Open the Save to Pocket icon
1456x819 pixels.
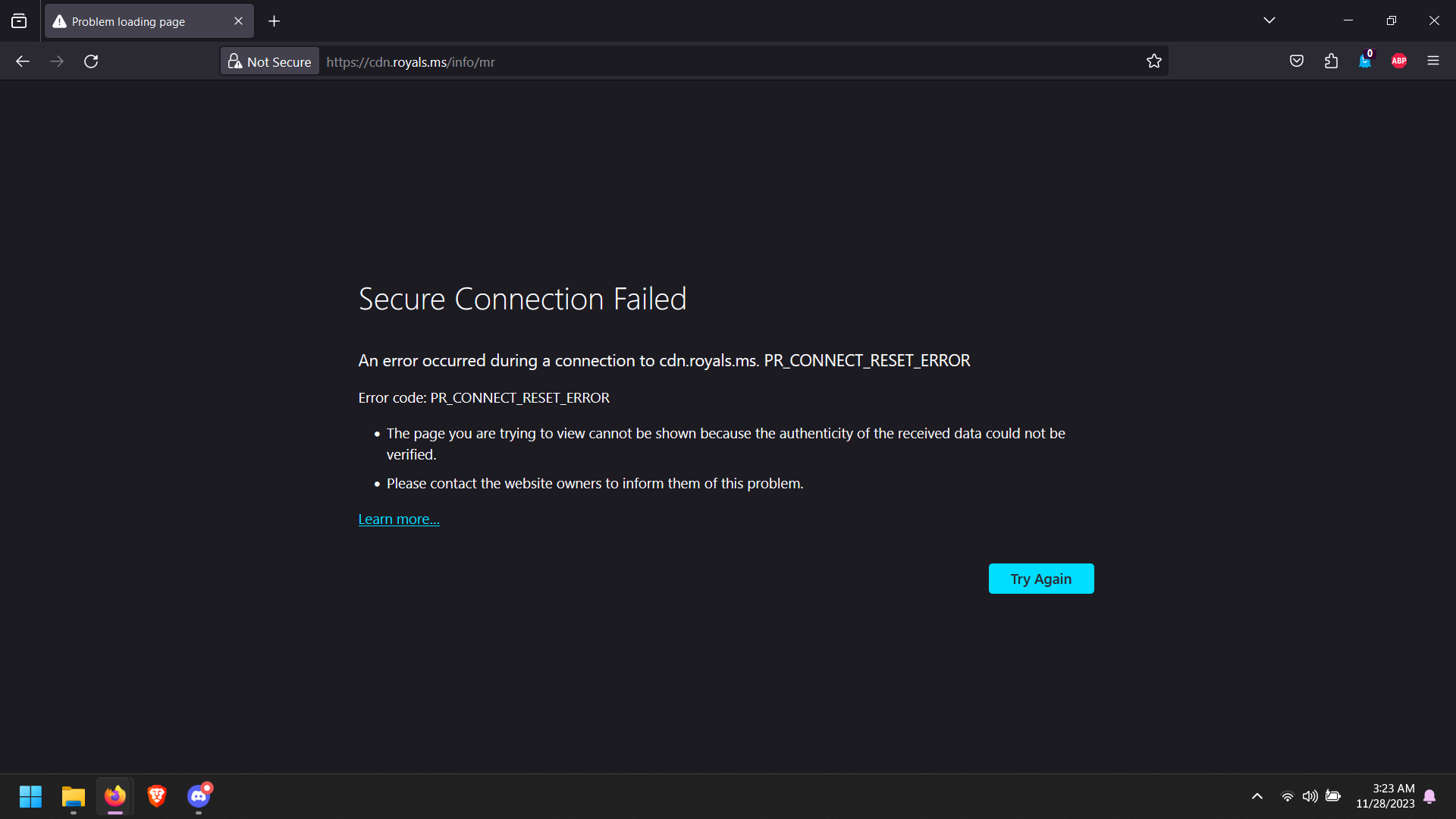click(1297, 61)
